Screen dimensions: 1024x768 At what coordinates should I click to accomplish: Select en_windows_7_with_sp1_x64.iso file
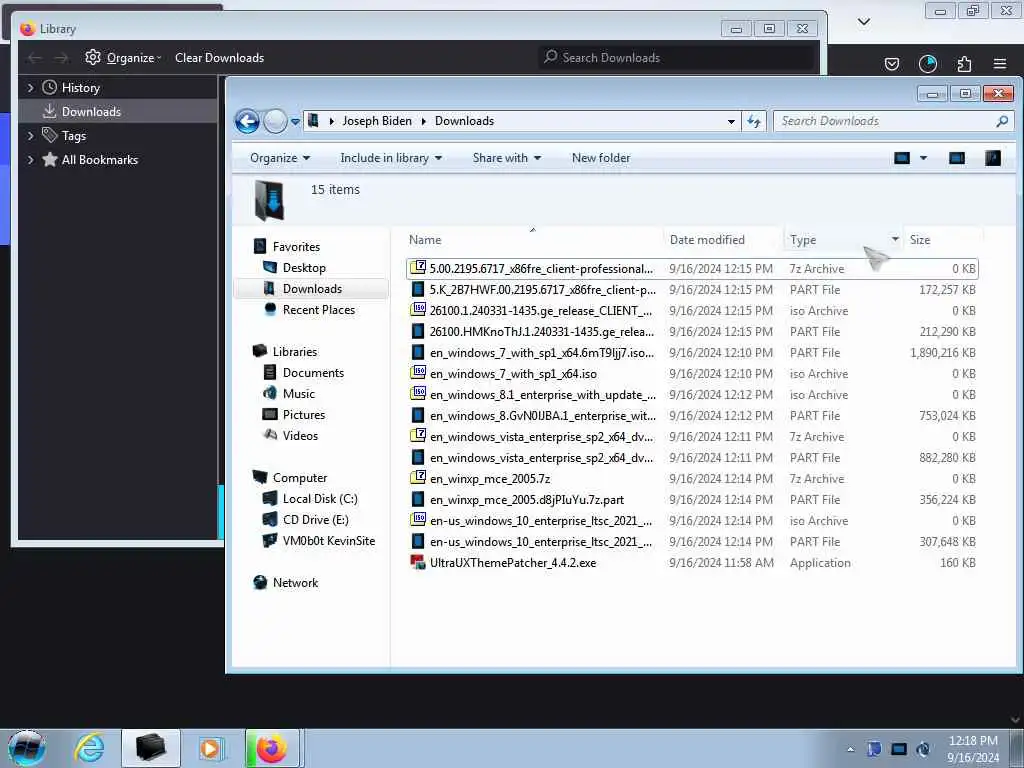(x=513, y=374)
